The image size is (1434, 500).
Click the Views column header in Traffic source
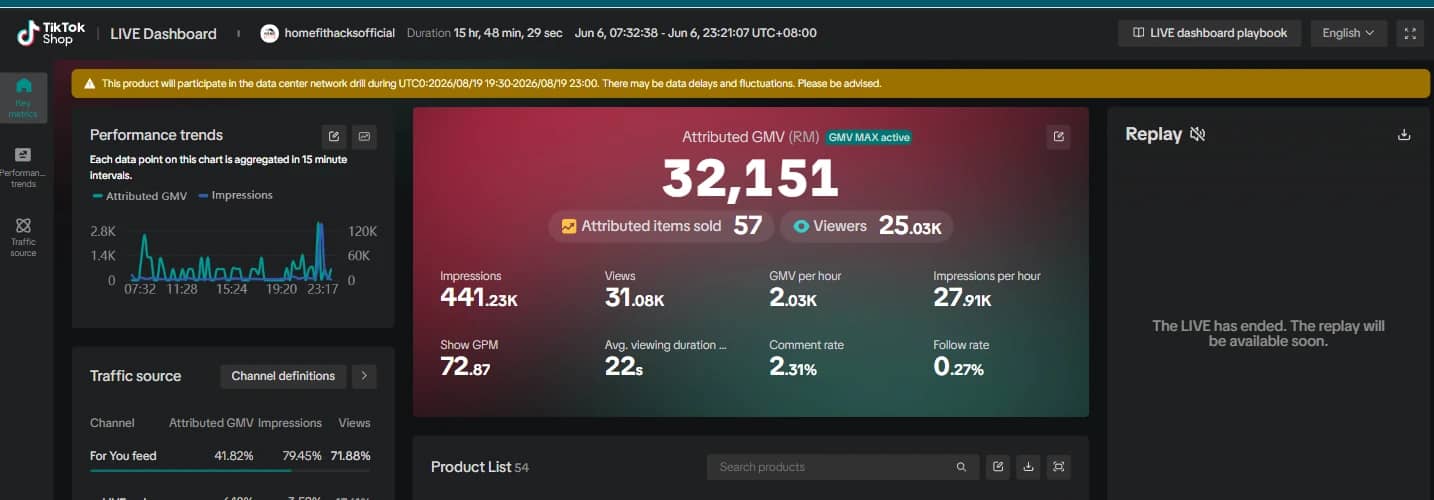point(354,423)
